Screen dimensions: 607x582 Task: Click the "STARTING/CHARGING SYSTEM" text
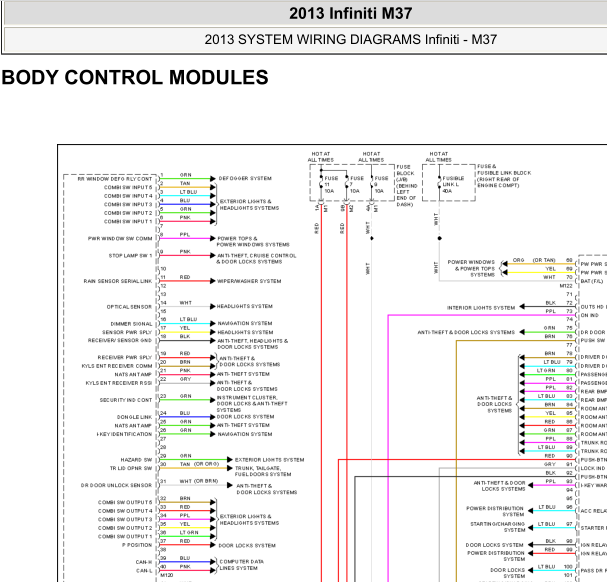(x=497, y=527)
